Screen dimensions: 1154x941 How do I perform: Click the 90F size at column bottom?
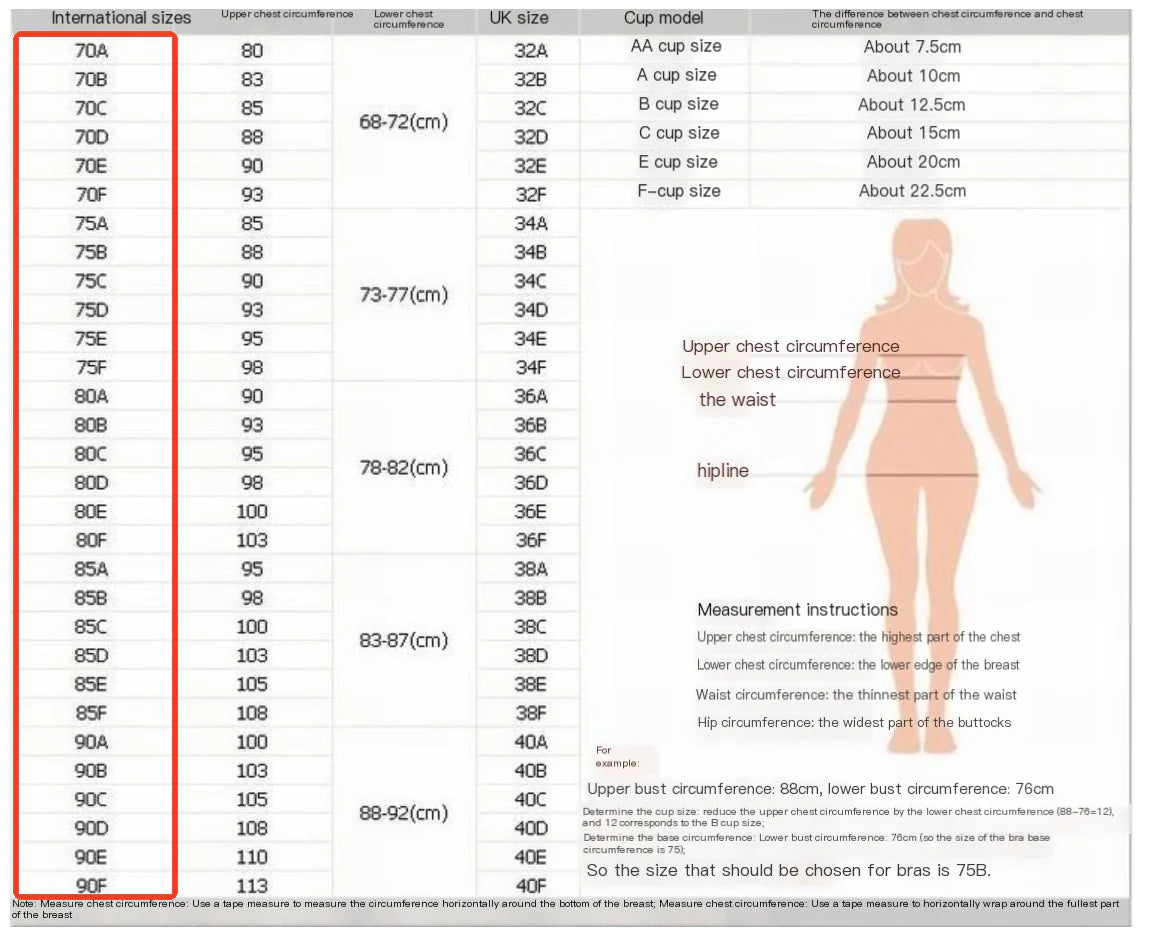[91, 885]
